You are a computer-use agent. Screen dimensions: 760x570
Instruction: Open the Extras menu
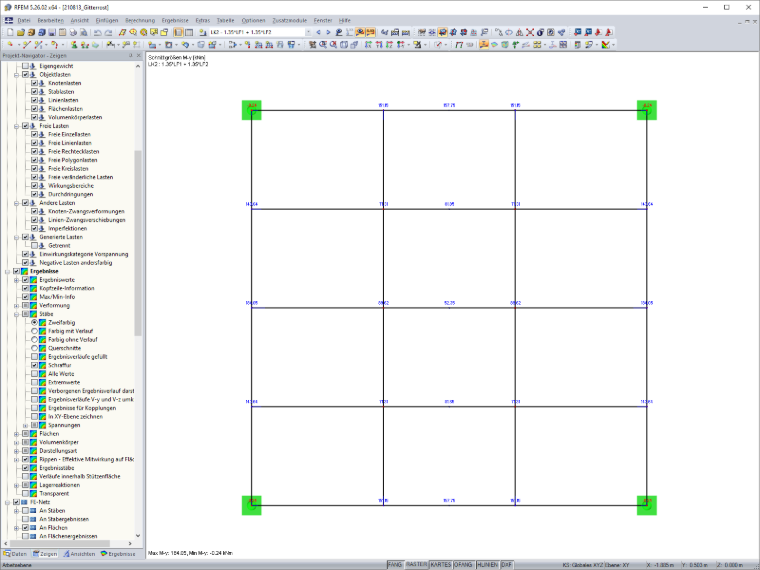(x=203, y=20)
